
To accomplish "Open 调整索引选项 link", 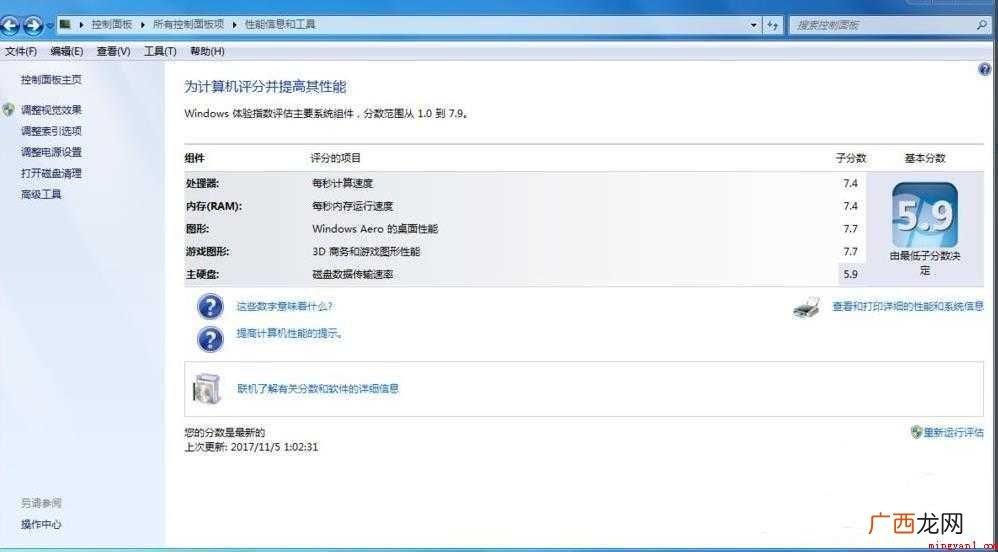I will tap(51, 131).
